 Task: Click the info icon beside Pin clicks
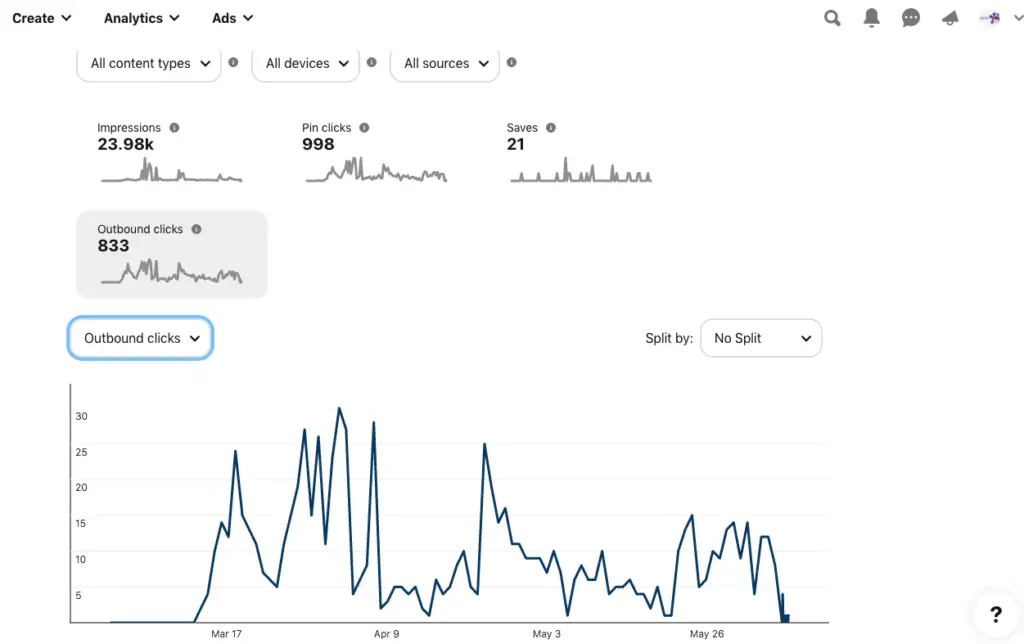click(x=364, y=127)
